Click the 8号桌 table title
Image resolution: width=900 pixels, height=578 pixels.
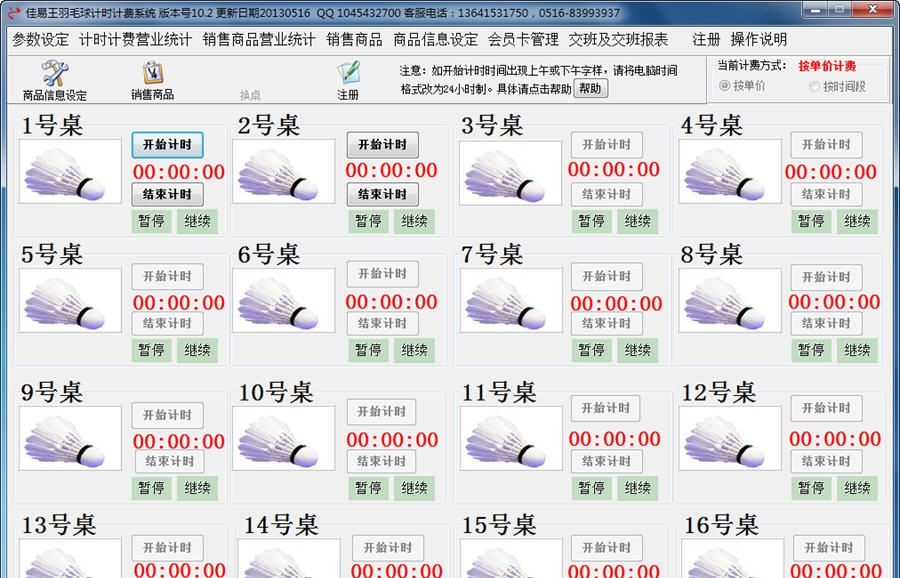pyautogui.click(x=712, y=254)
